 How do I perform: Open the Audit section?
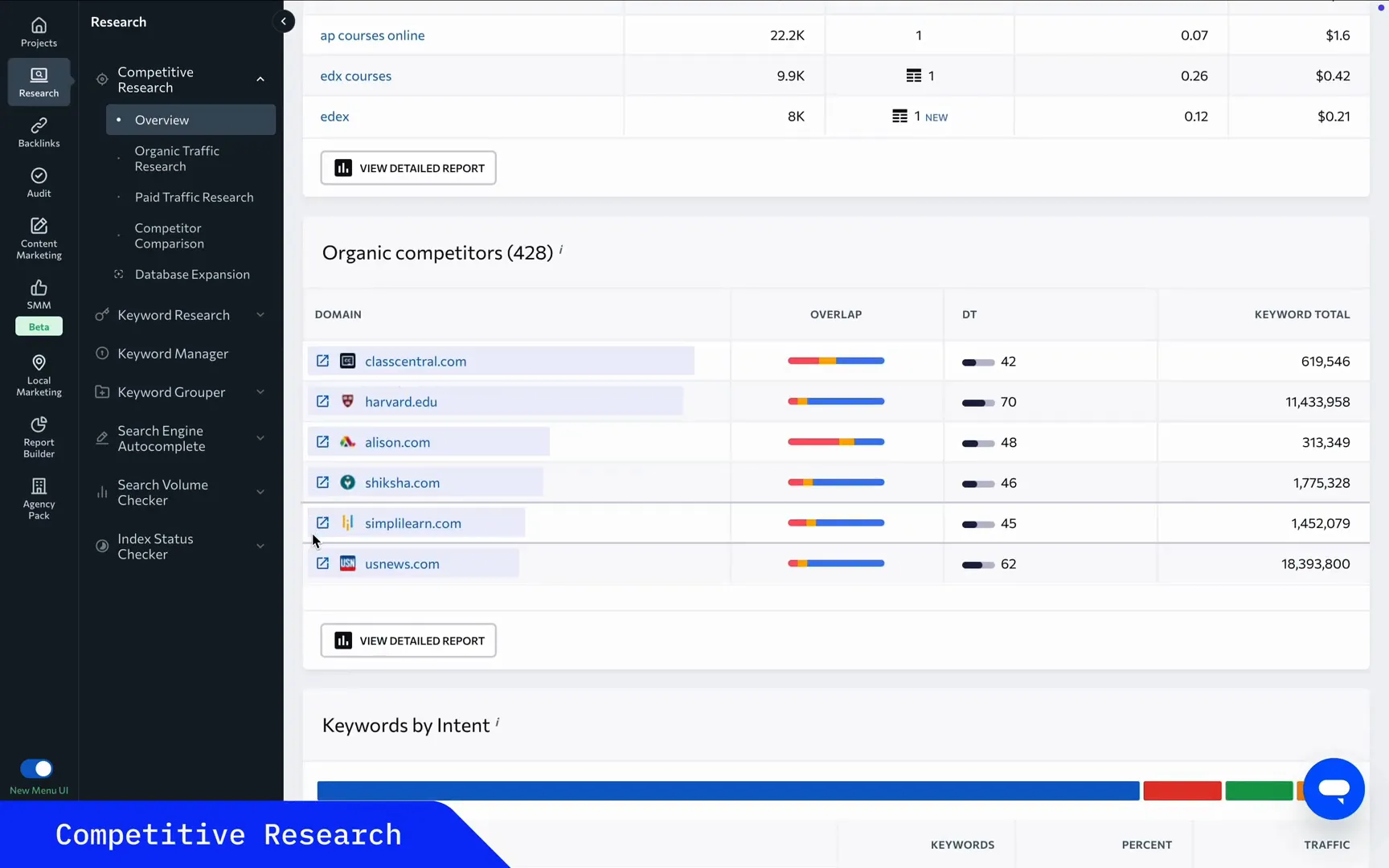point(38,182)
